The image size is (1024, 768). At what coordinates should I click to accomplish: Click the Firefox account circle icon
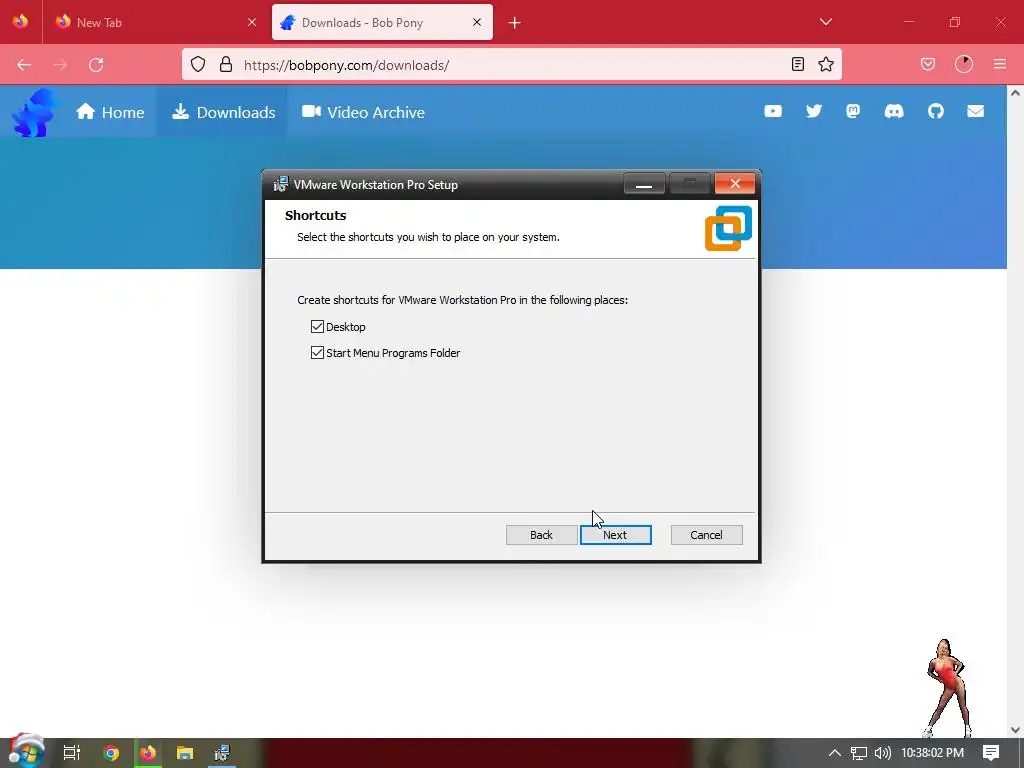point(964,64)
